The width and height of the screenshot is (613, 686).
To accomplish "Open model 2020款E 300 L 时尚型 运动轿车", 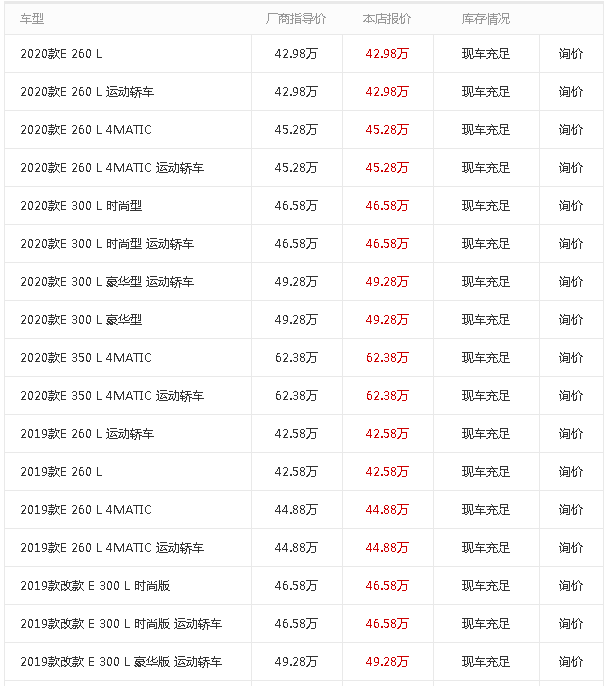I will pos(107,244).
